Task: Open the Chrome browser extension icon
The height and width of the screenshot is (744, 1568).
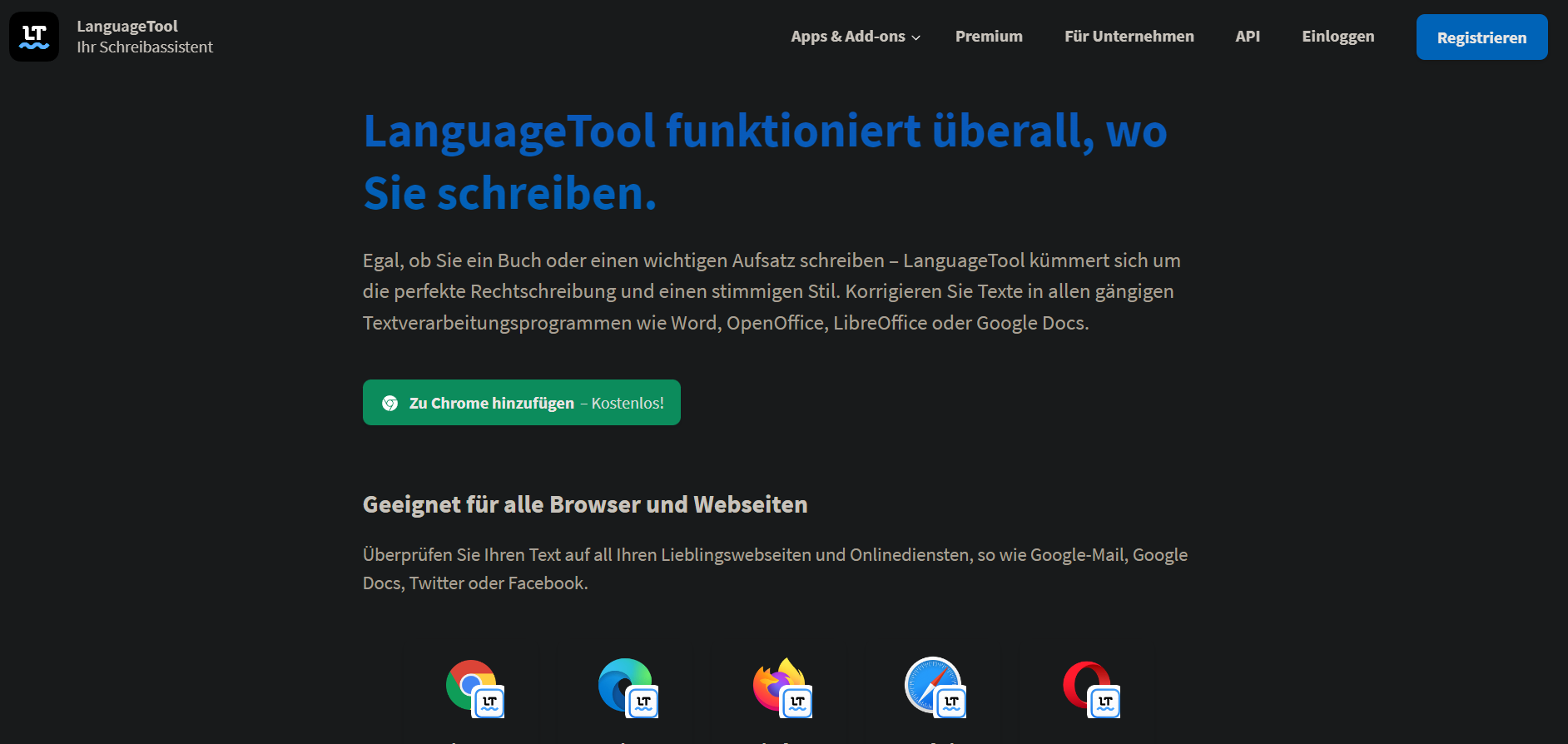Action: tap(475, 688)
